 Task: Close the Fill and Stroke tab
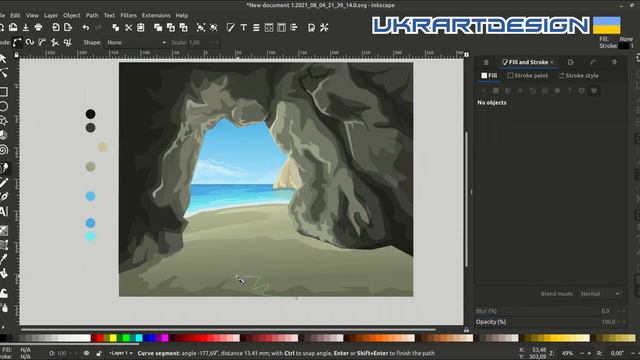(552, 62)
